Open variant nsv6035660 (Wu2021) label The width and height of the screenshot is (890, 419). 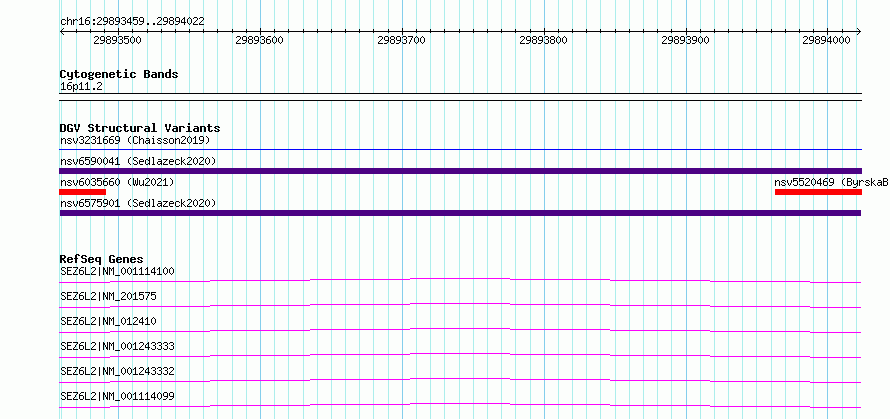click(x=117, y=182)
